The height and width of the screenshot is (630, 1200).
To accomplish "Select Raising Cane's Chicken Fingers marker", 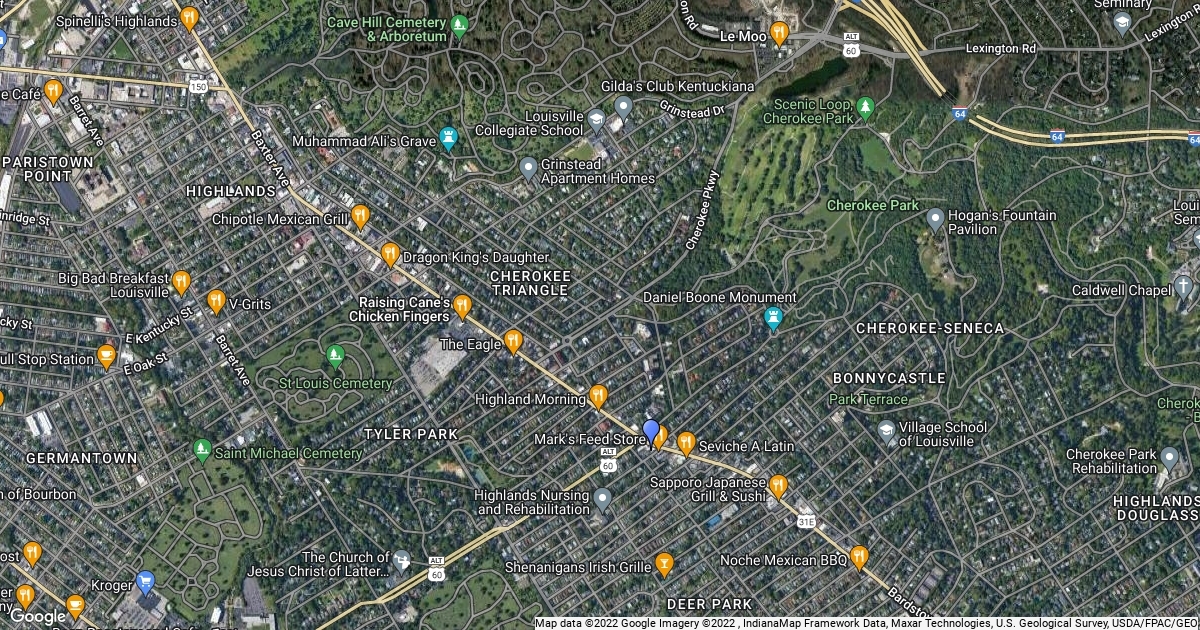I will 462,306.
